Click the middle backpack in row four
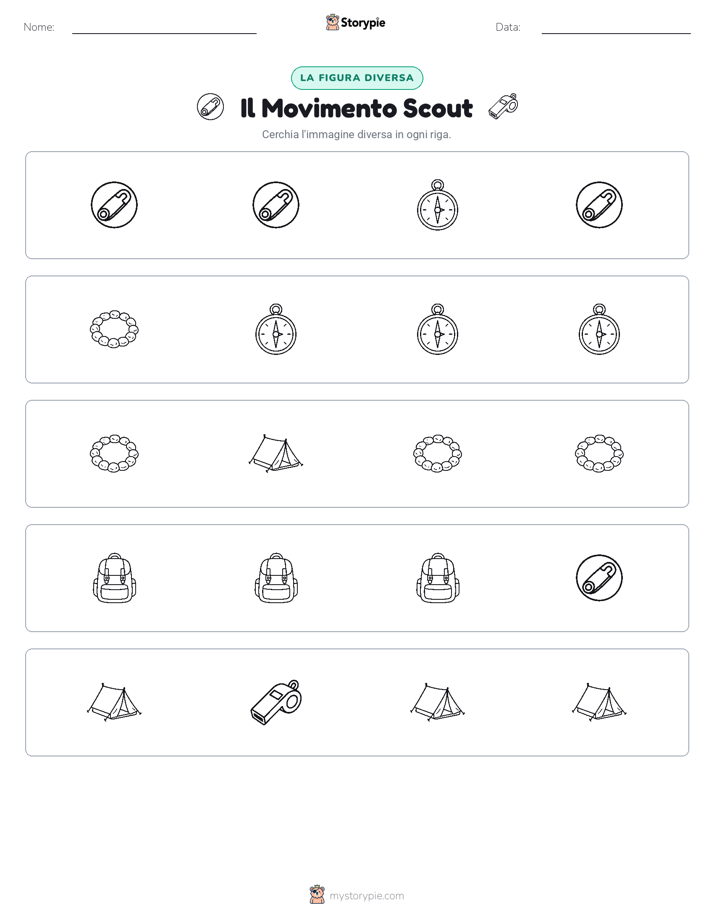The image size is (714, 924). pos(276,578)
